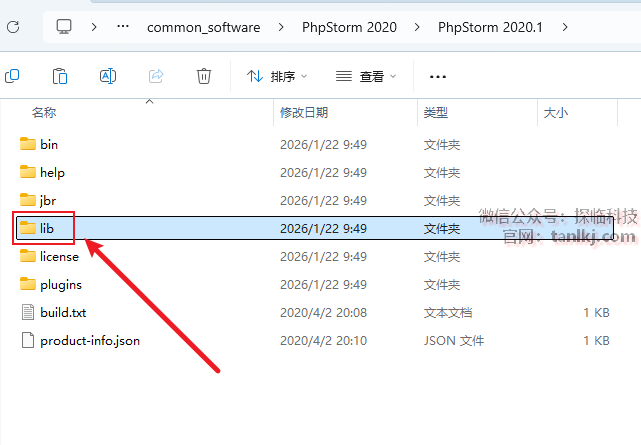This screenshot has height=445, width=641.
Task: Sort by 类型 column header
Action: click(436, 112)
